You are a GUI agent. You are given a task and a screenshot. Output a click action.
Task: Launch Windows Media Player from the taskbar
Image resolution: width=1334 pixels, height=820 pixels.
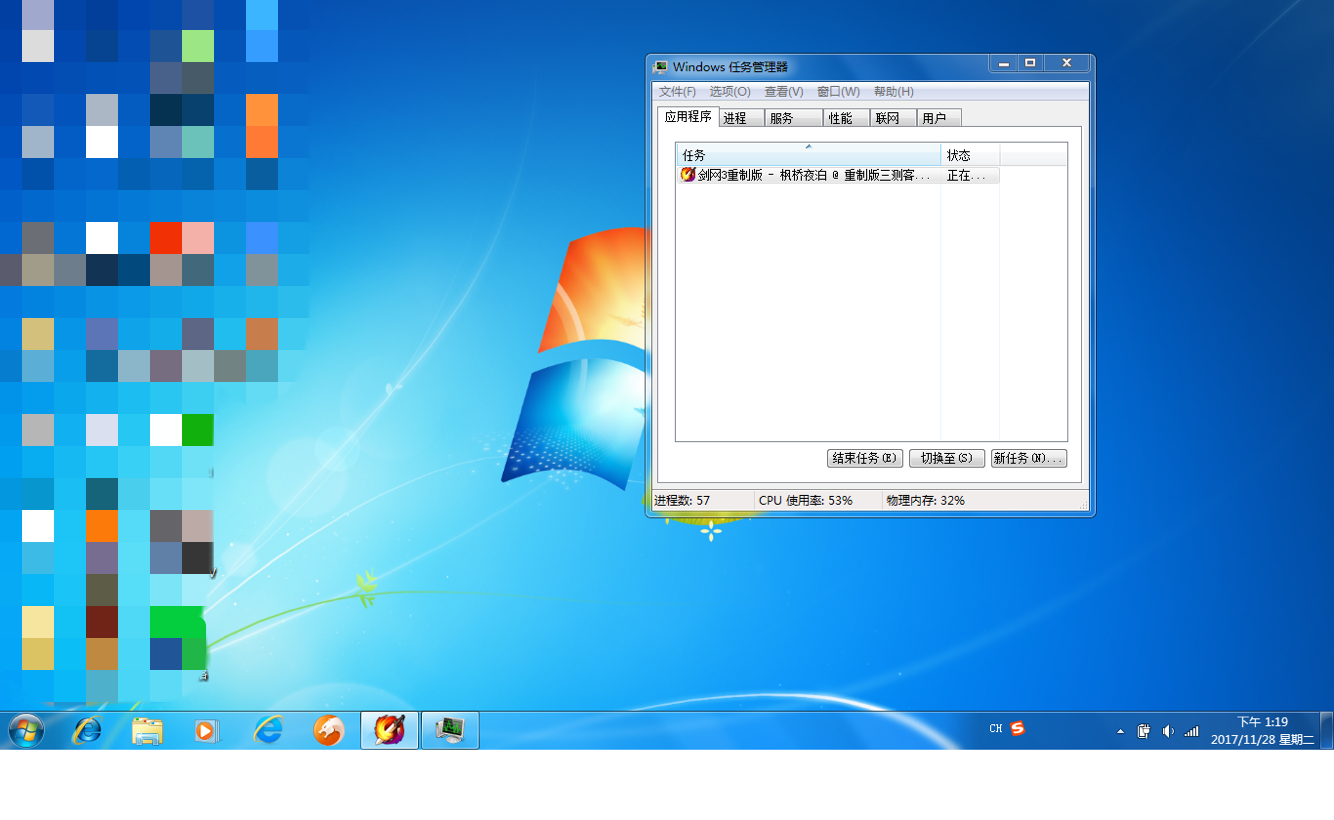(206, 731)
